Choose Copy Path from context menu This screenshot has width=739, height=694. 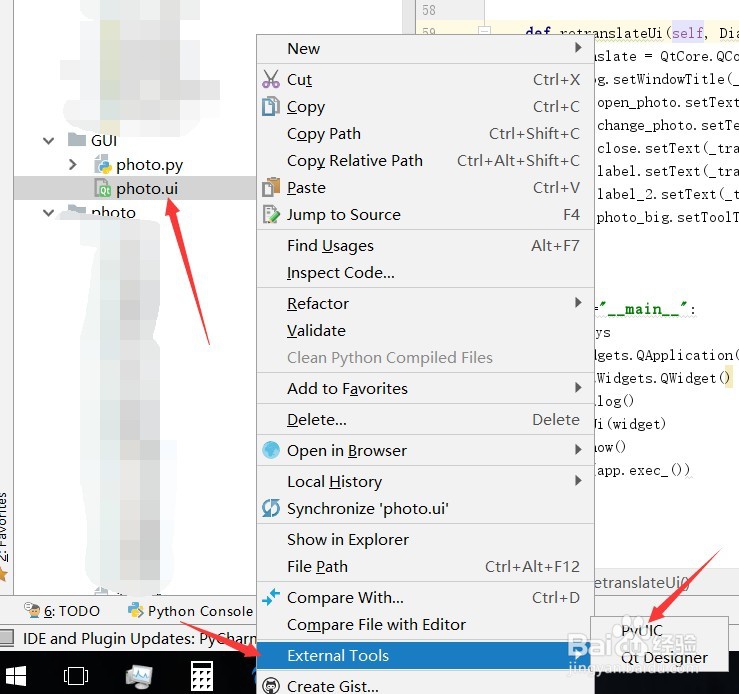[x=425, y=134]
